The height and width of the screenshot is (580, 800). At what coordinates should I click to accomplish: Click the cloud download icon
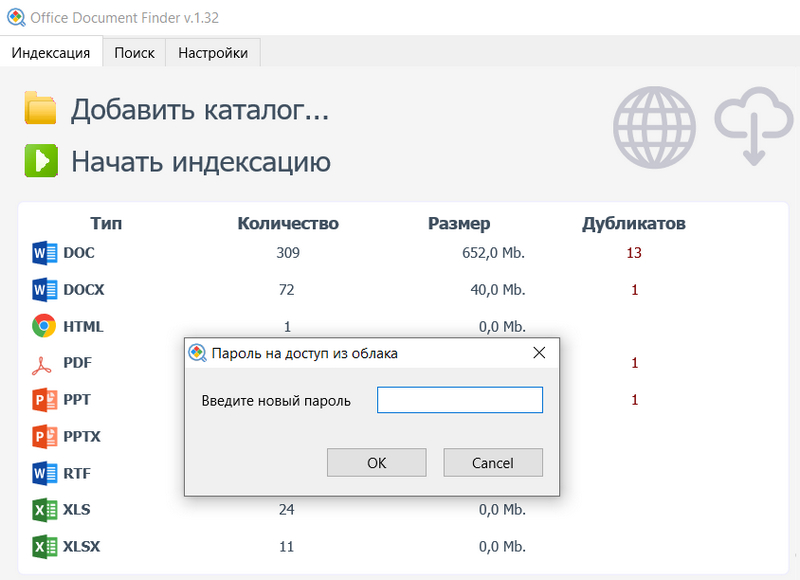tap(753, 126)
